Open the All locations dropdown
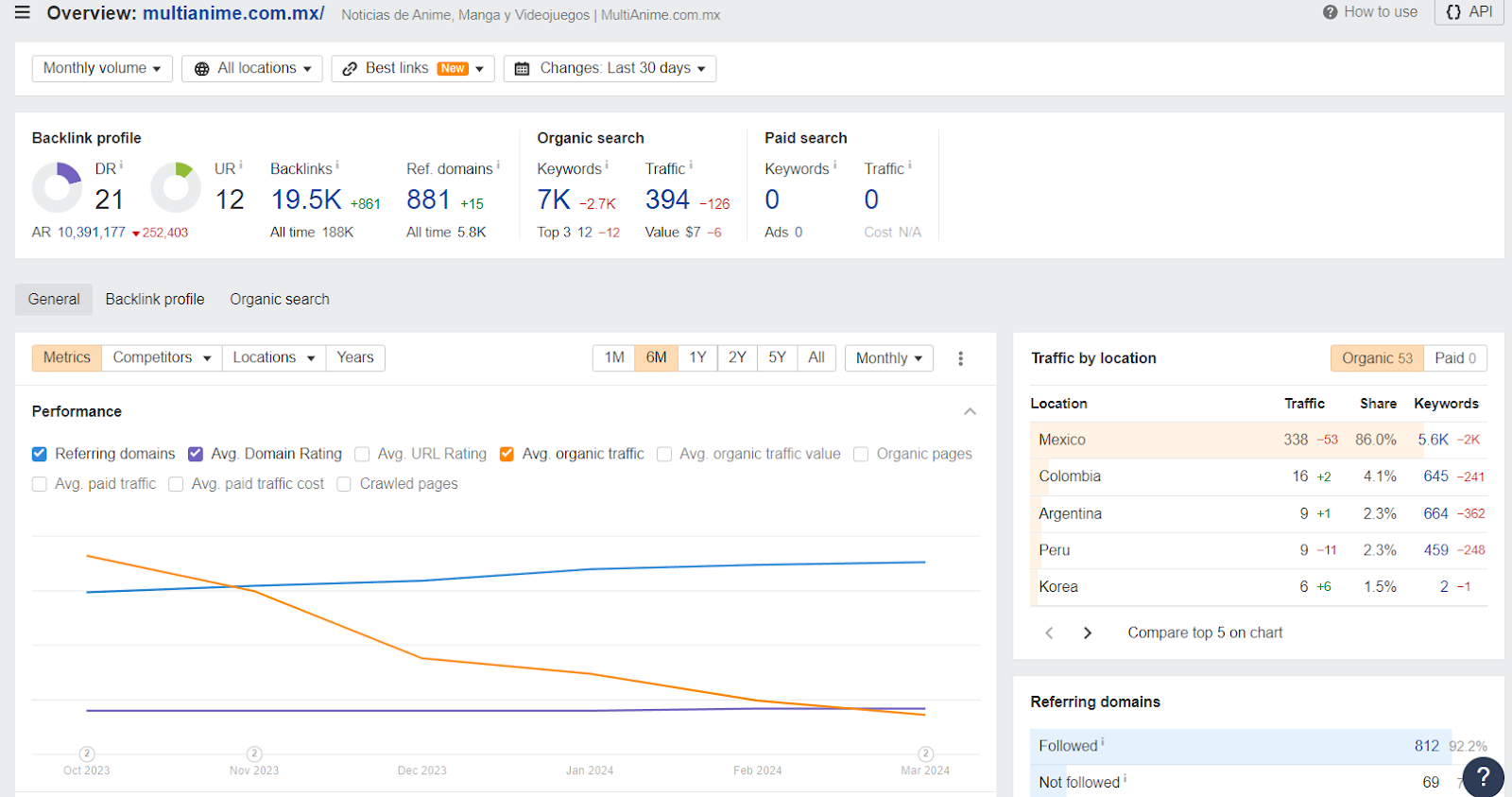The image size is (1512, 797). [252, 68]
